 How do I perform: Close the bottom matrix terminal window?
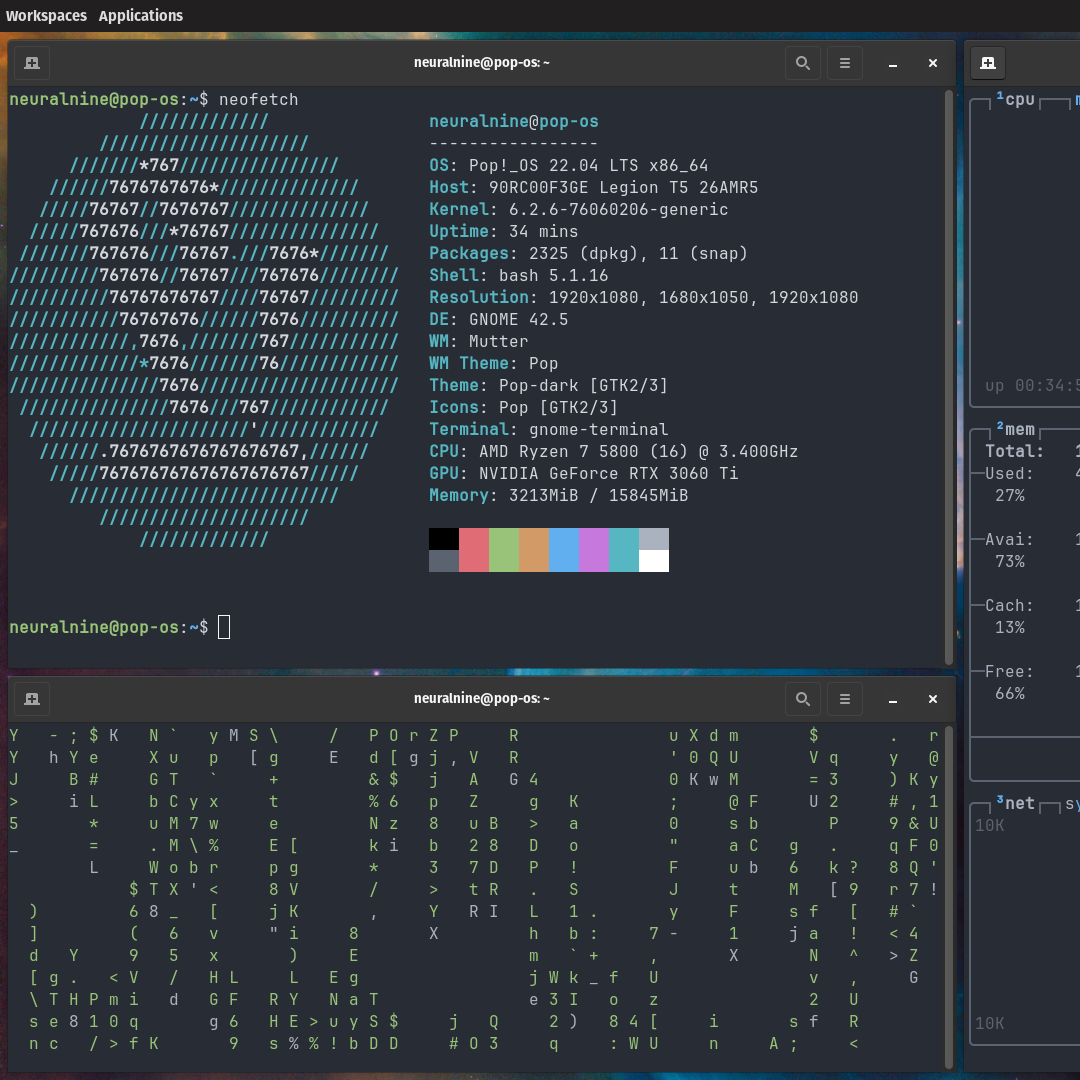tap(932, 699)
